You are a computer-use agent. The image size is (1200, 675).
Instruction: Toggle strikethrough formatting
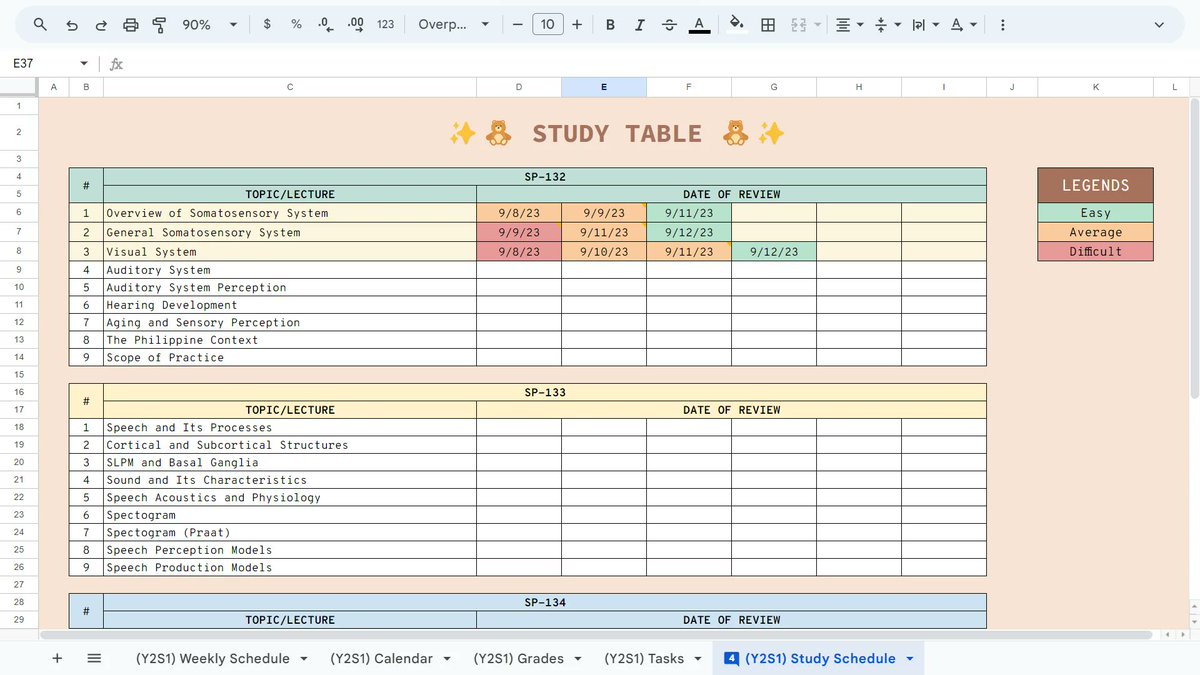tap(669, 24)
